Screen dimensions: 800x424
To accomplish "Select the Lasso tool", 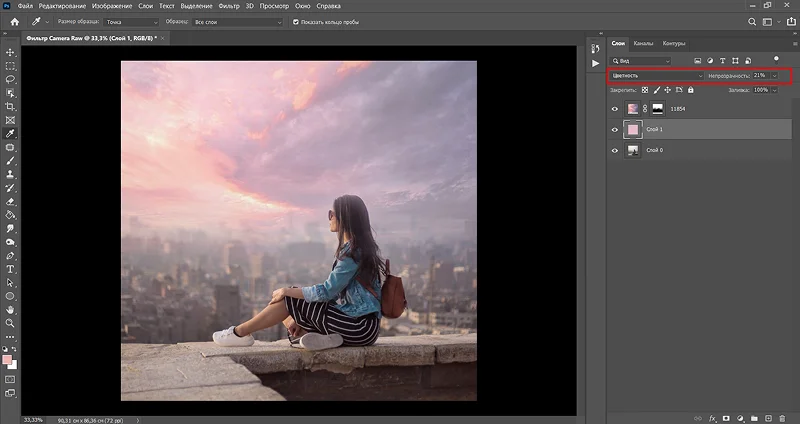I will (x=10, y=80).
